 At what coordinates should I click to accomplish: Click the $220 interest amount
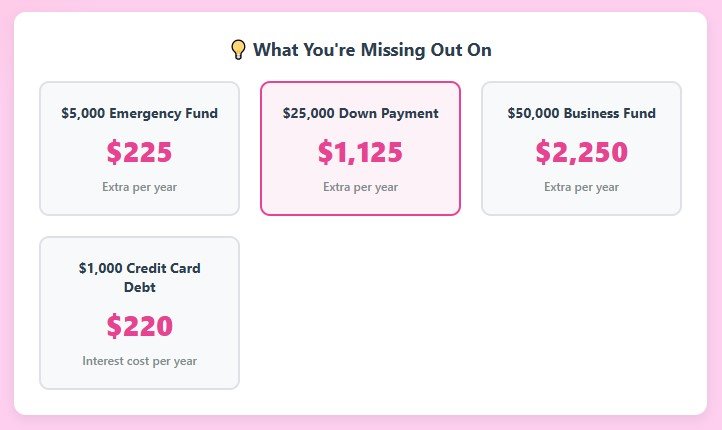click(x=140, y=326)
